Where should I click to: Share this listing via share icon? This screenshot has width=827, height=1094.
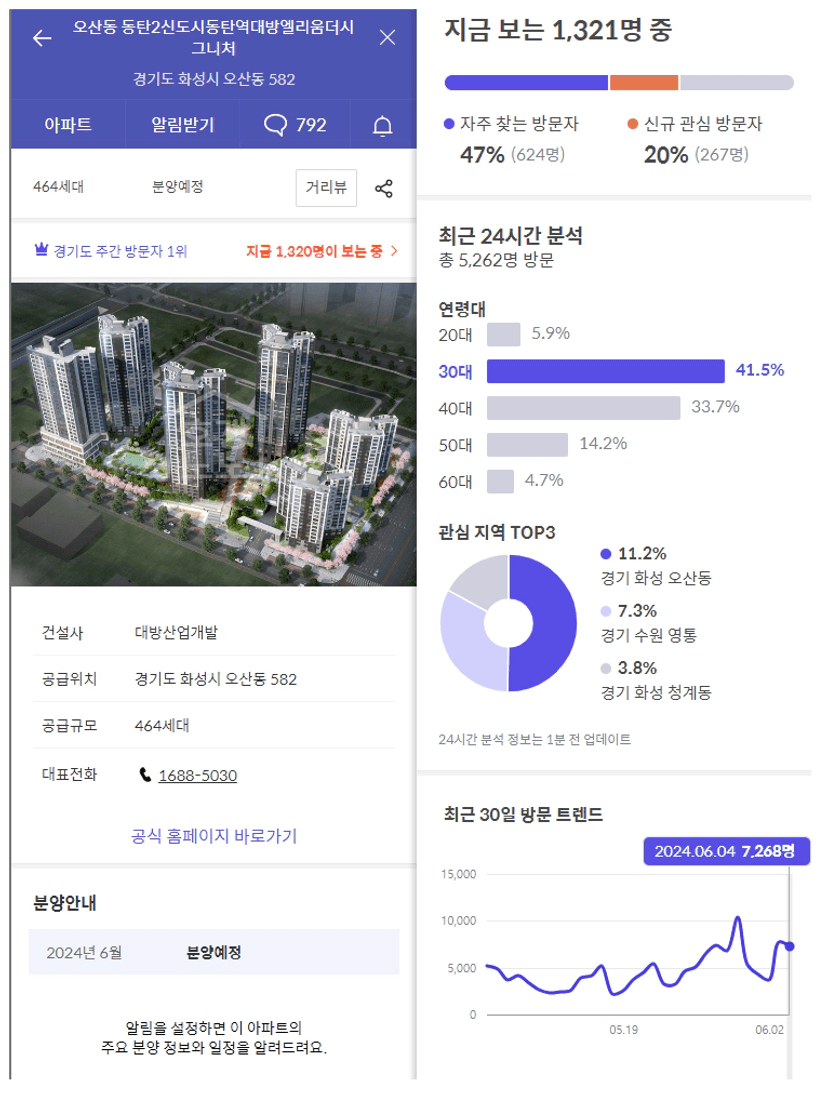[384, 188]
